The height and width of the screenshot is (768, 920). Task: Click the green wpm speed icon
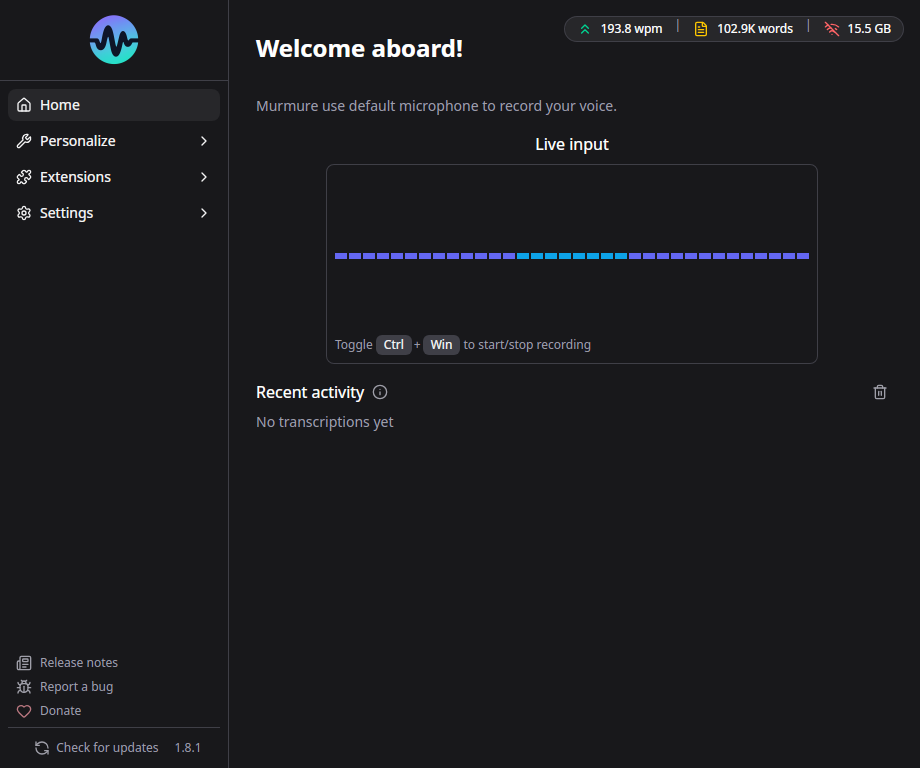(x=585, y=29)
